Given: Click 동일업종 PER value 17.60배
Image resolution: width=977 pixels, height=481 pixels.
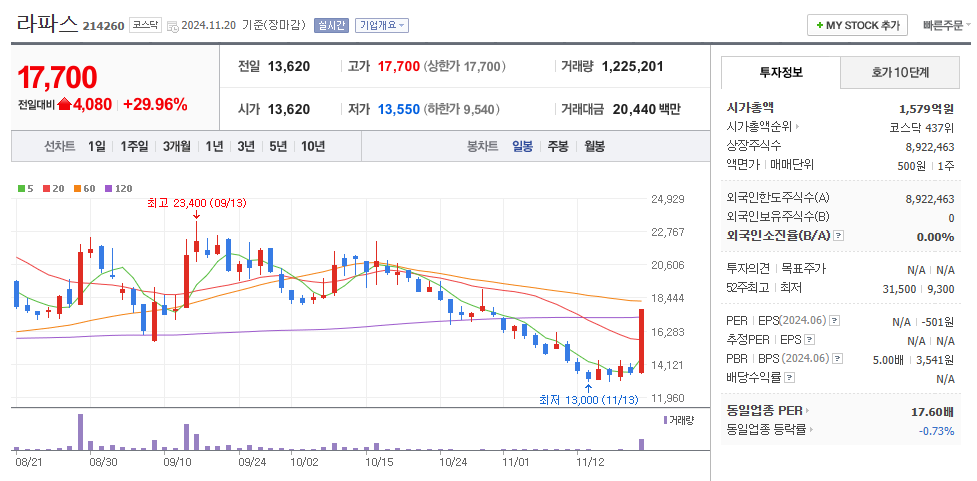Looking at the screenshot, I should [x=932, y=412].
